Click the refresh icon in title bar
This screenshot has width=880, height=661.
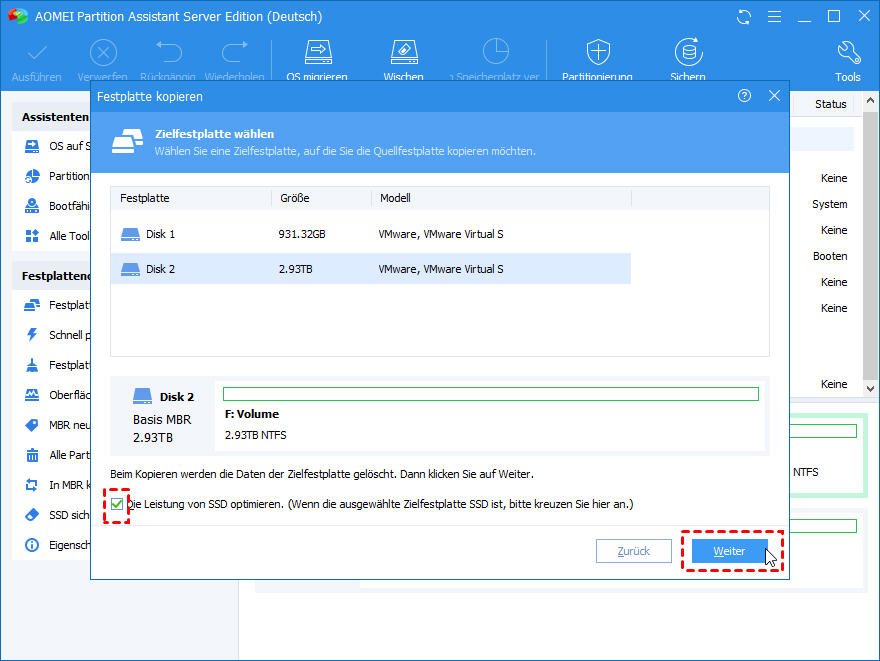744,17
